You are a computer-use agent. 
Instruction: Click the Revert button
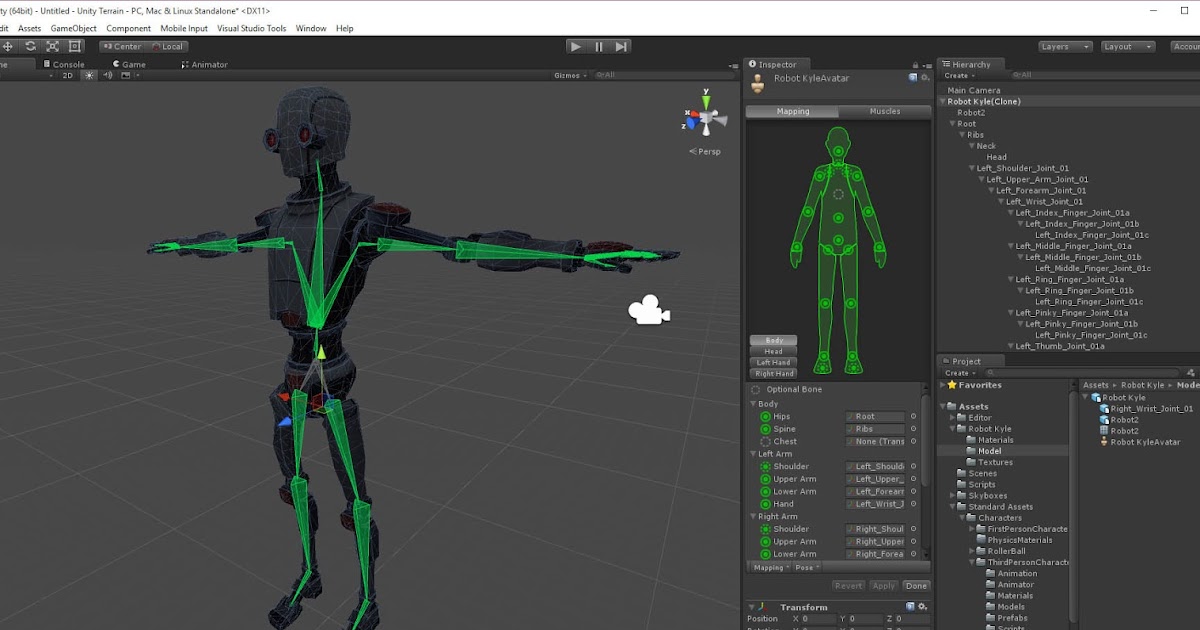pyautogui.click(x=848, y=585)
